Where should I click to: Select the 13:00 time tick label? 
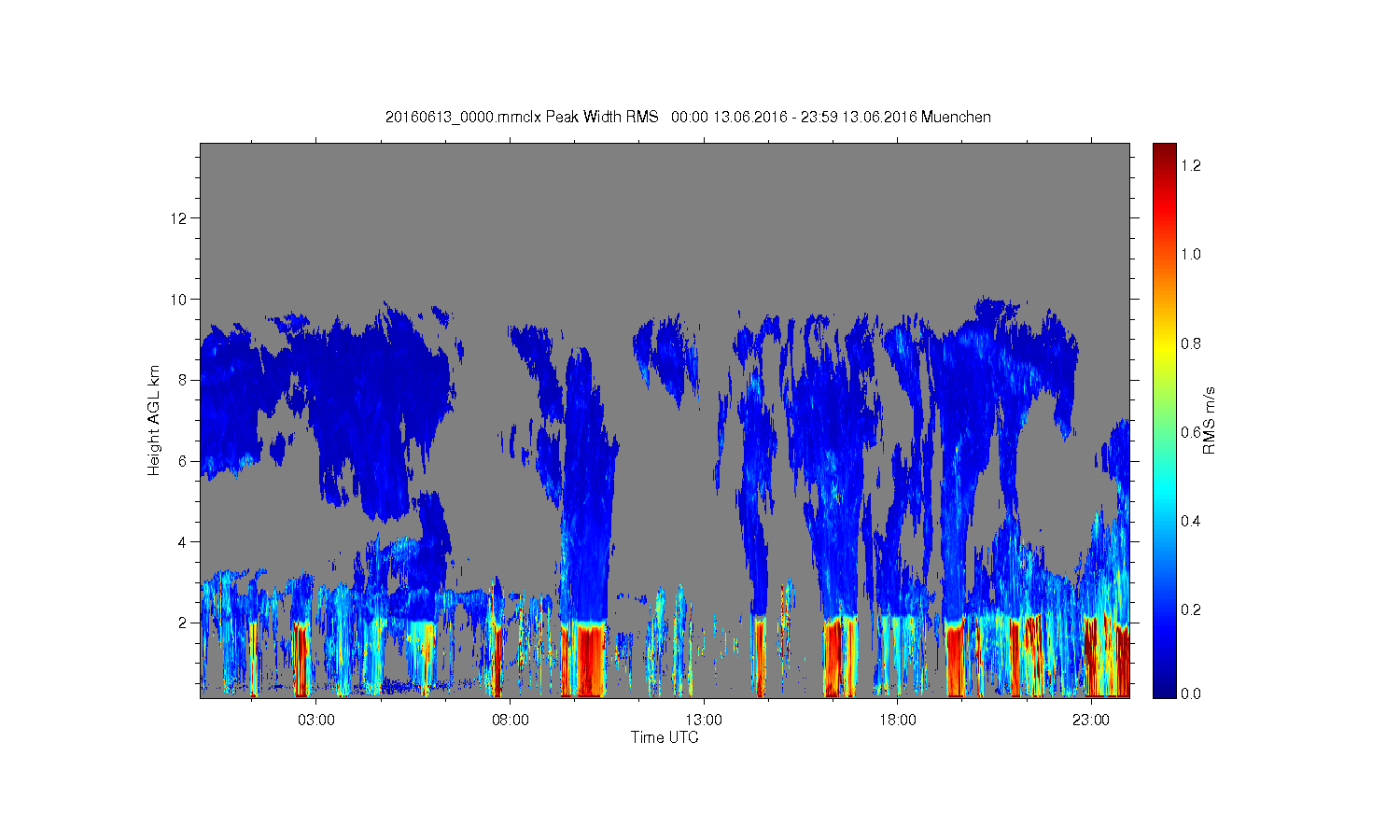704,721
